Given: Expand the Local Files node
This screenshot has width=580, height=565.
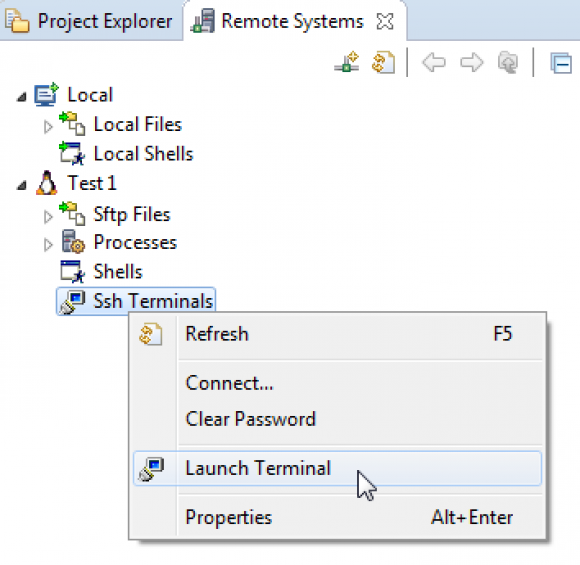Looking at the screenshot, I should pyautogui.click(x=48, y=127).
